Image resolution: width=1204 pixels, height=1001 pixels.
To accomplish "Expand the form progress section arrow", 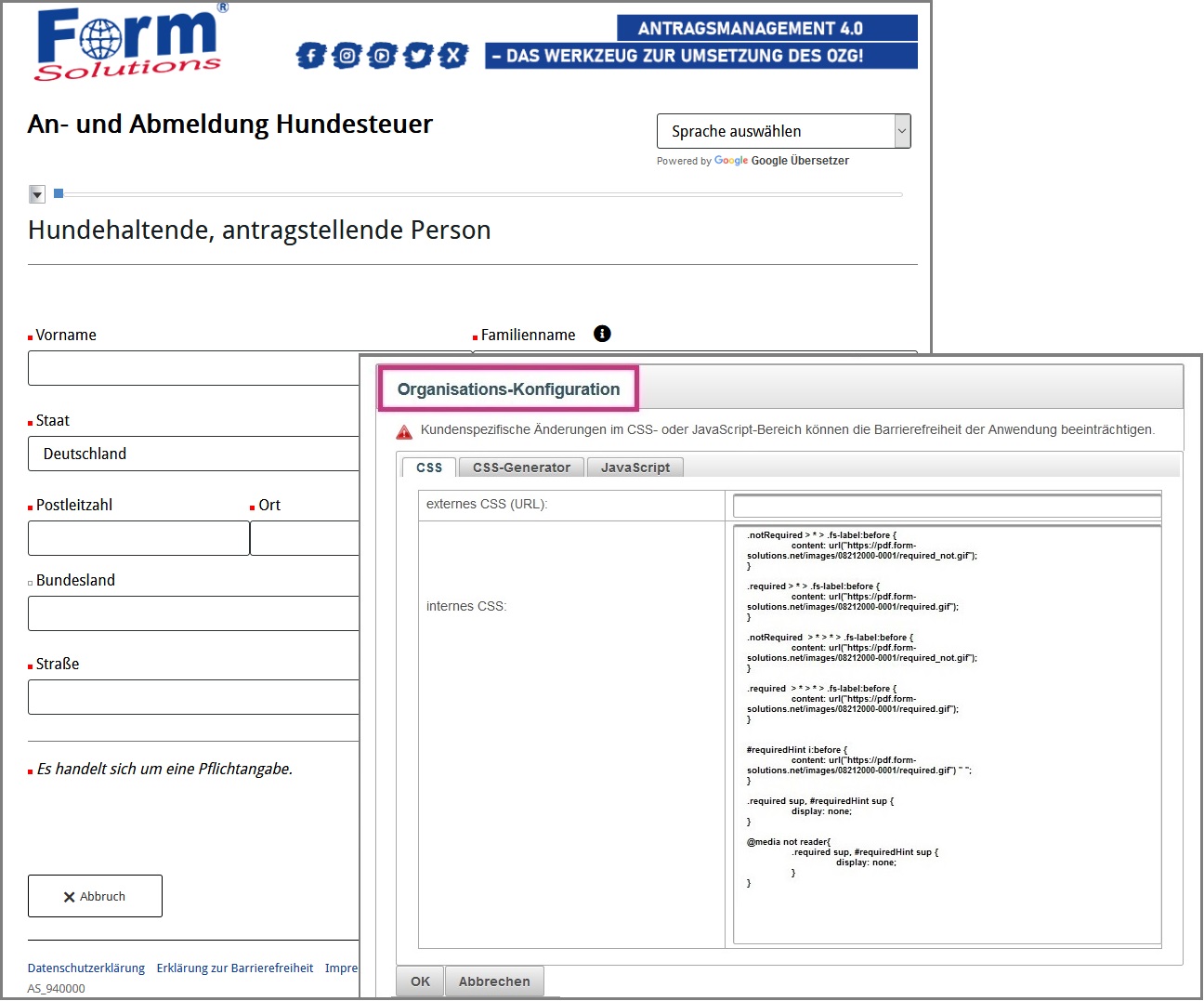I will [37, 194].
